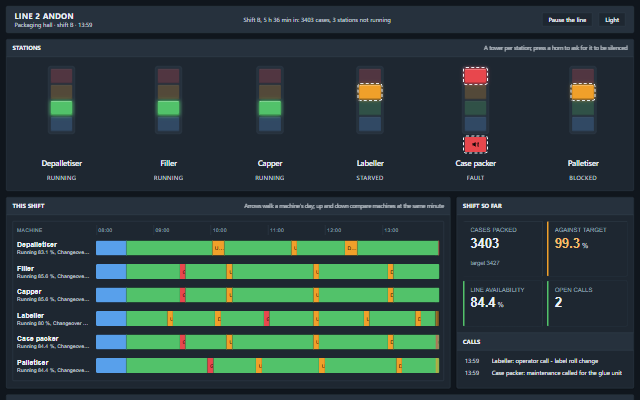Click the Case packer's dim green lamp

pyautogui.click(x=475, y=108)
